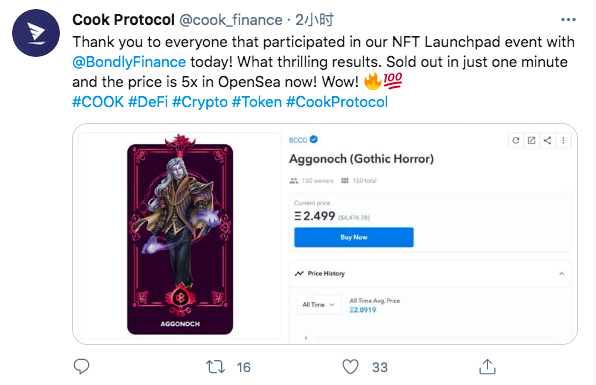Open the #CookProtocol hashtag

point(337,102)
